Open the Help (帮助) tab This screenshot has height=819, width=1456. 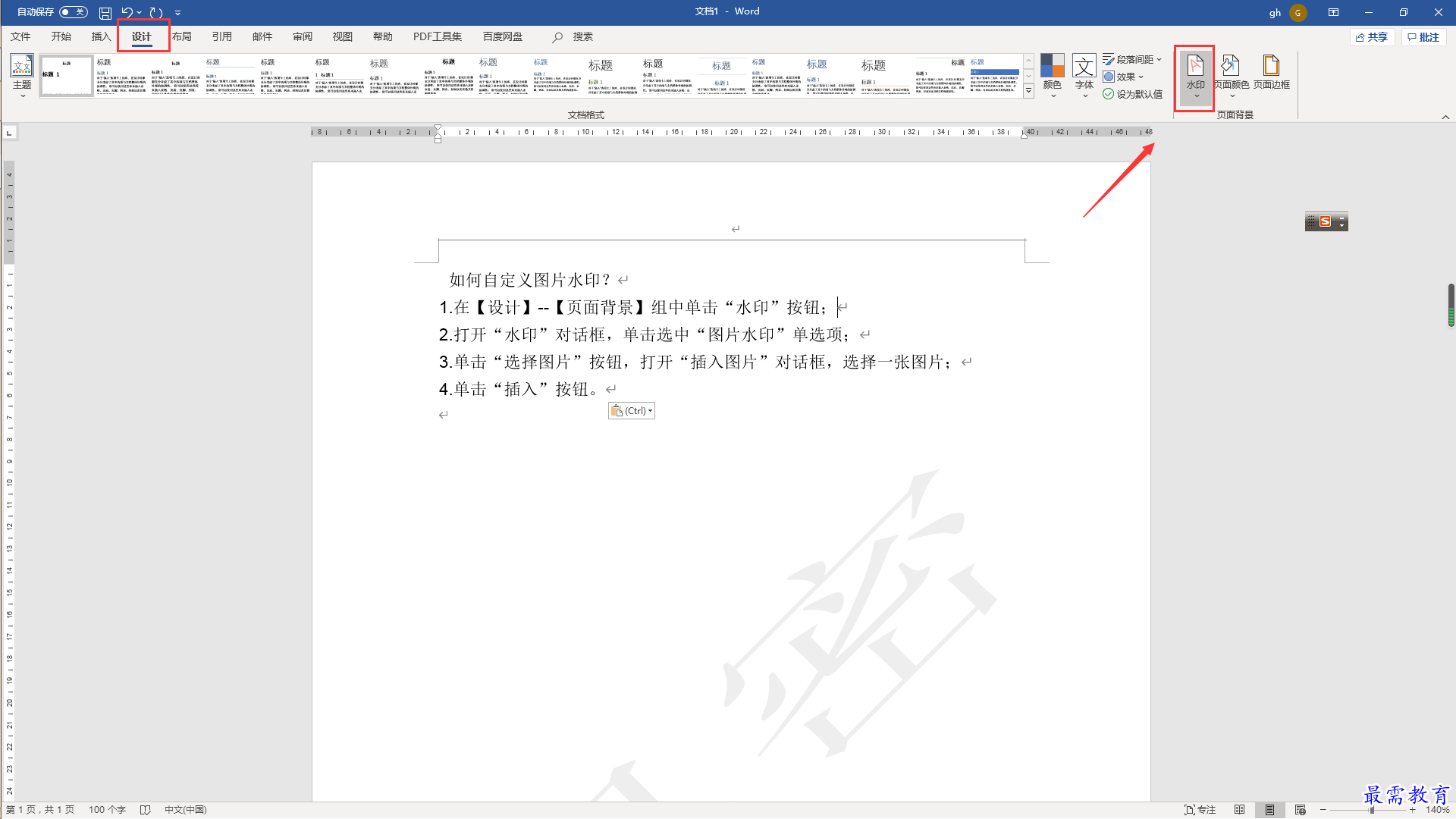(382, 36)
